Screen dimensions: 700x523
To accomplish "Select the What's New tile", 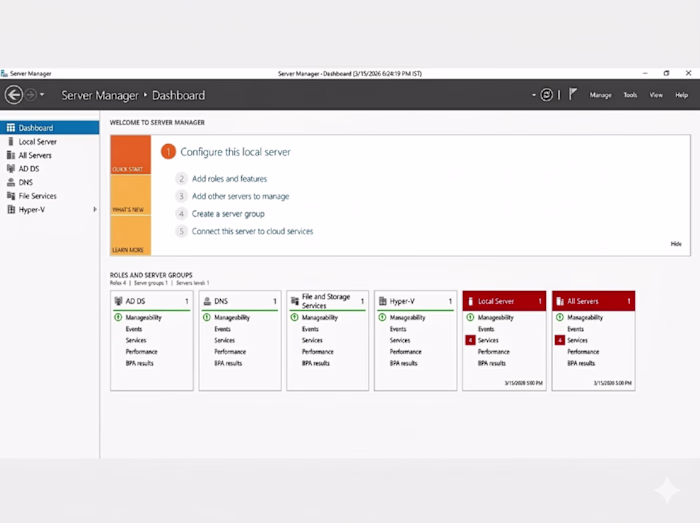I will pos(131,195).
